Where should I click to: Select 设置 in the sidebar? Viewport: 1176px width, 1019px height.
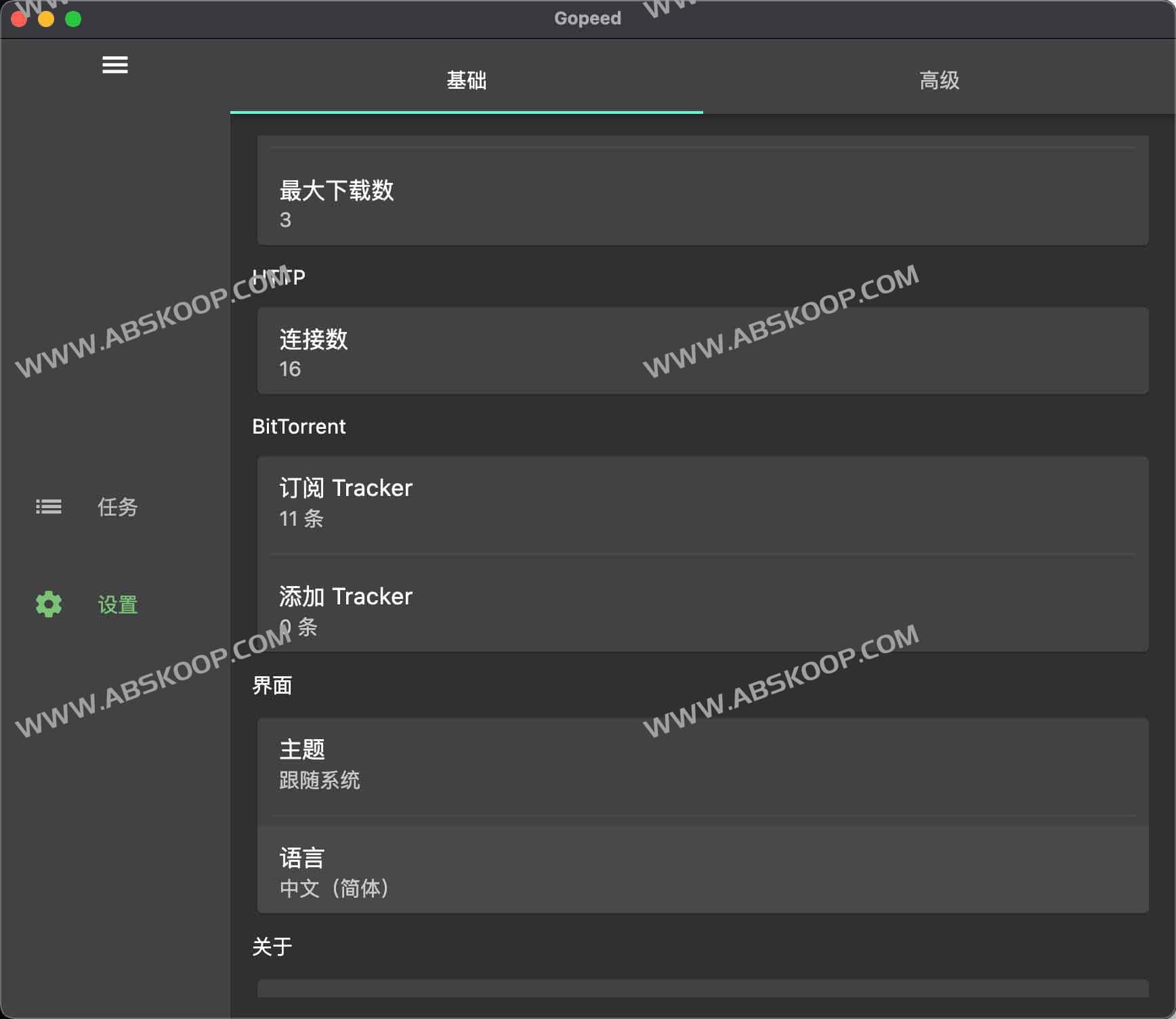coord(117,604)
